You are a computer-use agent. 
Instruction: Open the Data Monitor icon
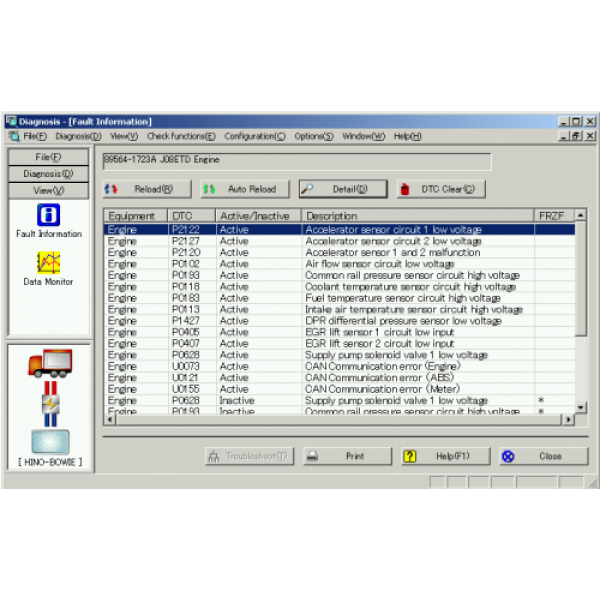(48, 264)
